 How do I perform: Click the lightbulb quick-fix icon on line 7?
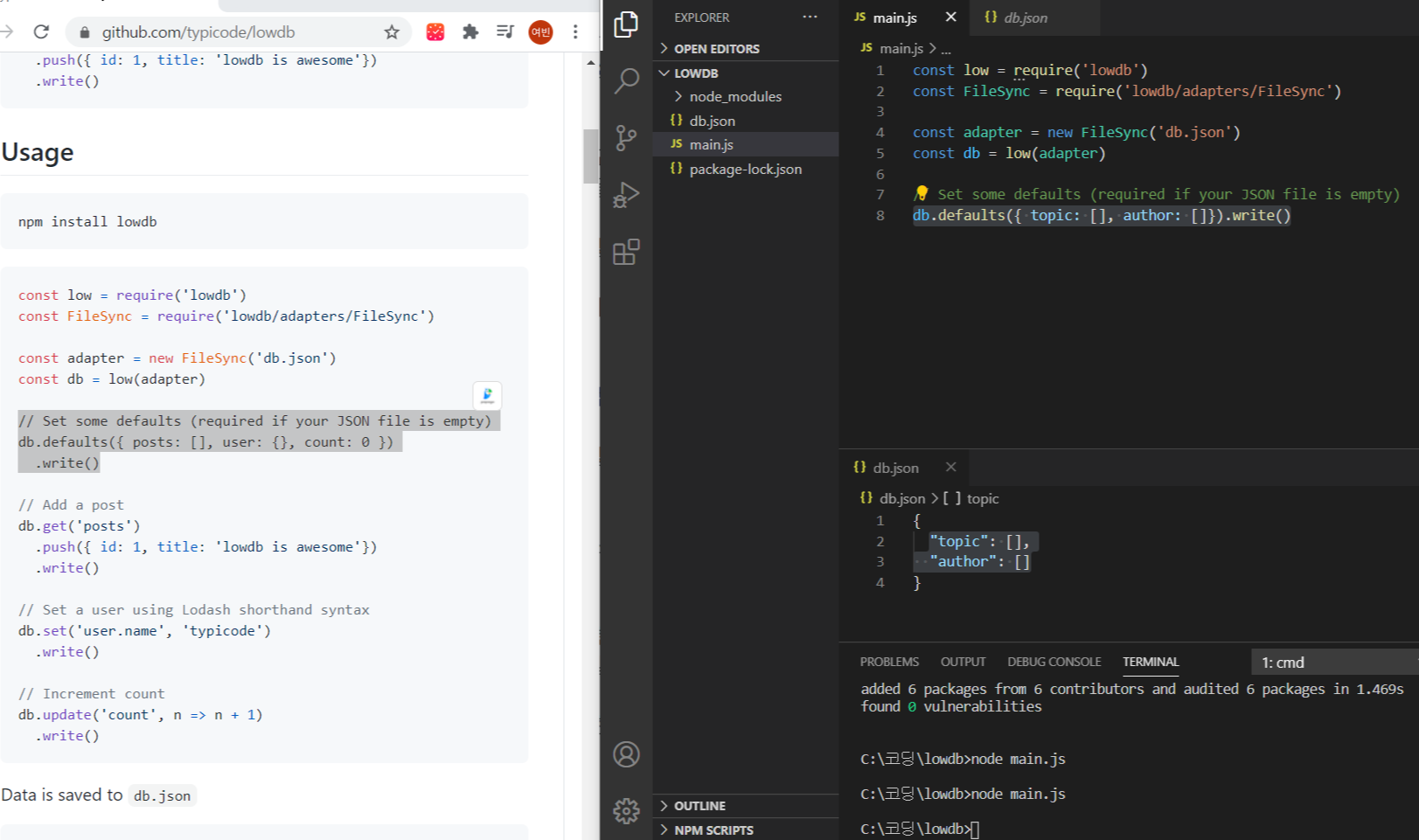[x=921, y=193]
